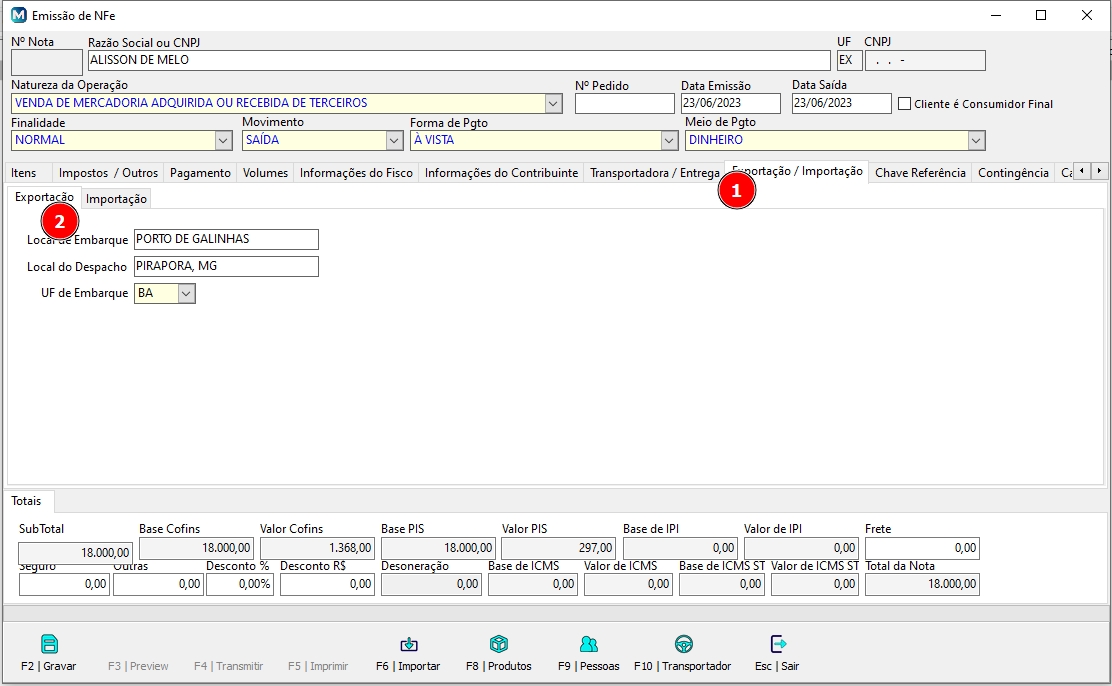This screenshot has width=1112, height=686.
Task: Open the F9 Pessoas people icon
Action: tap(589, 644)
